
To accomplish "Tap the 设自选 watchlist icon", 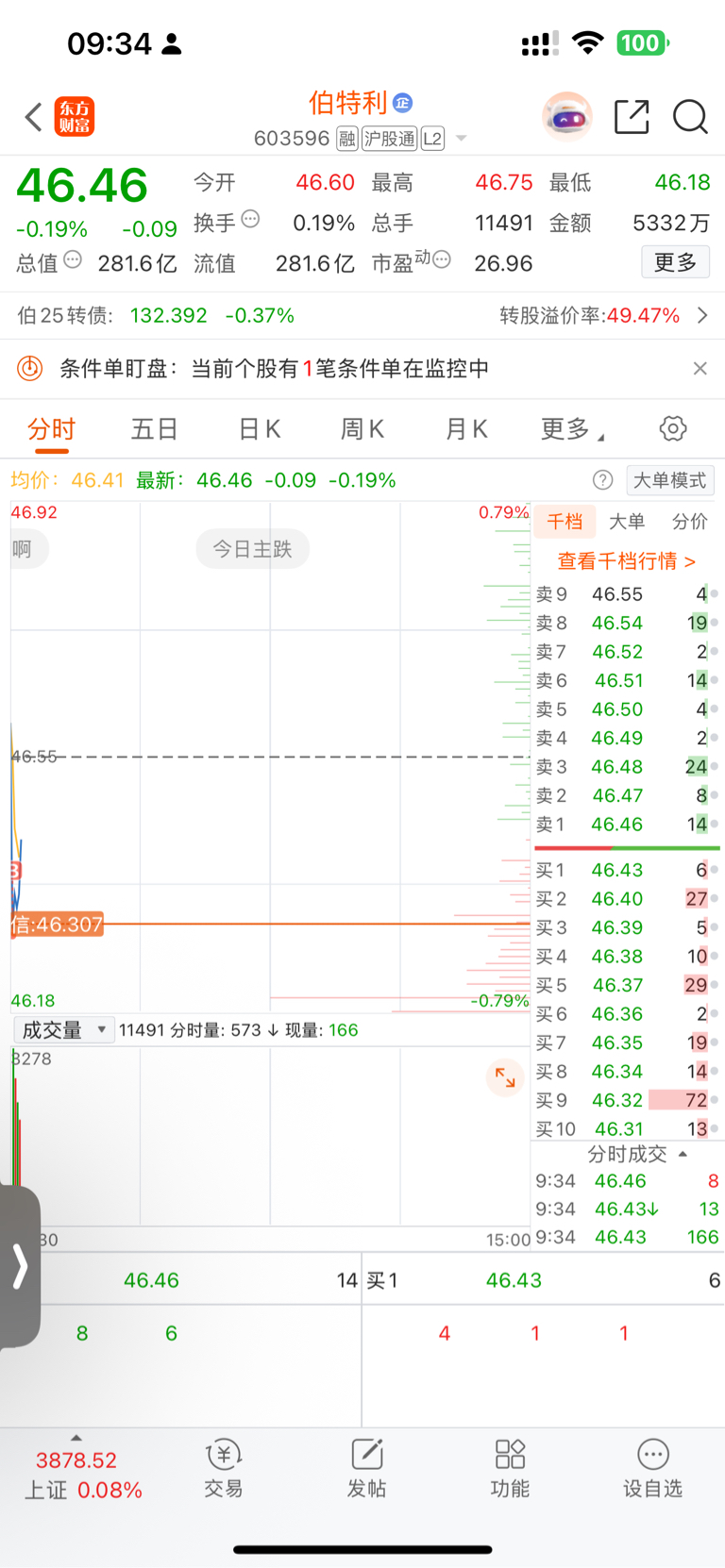I will (652, 1468).
